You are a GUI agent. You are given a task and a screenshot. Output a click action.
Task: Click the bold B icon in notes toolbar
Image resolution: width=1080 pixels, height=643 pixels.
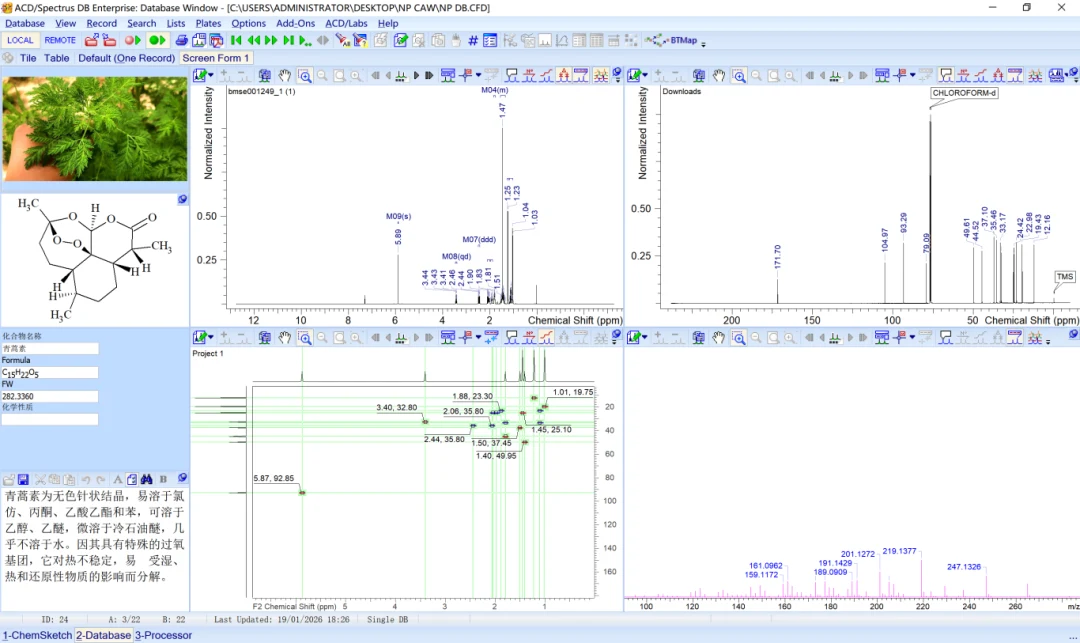[163, 479]
